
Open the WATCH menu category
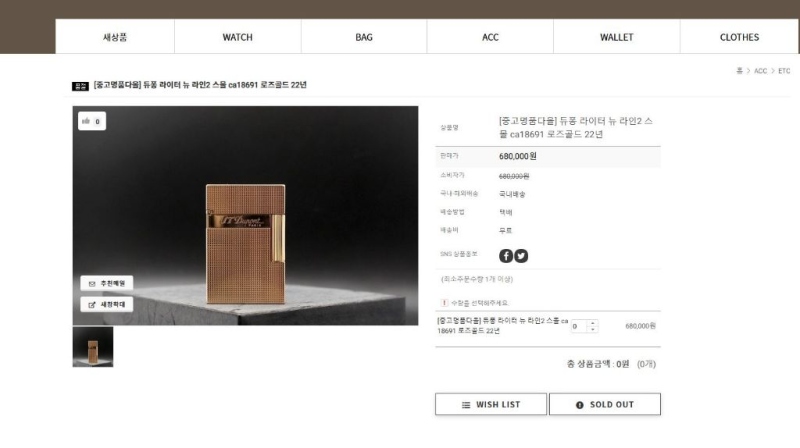238,37
